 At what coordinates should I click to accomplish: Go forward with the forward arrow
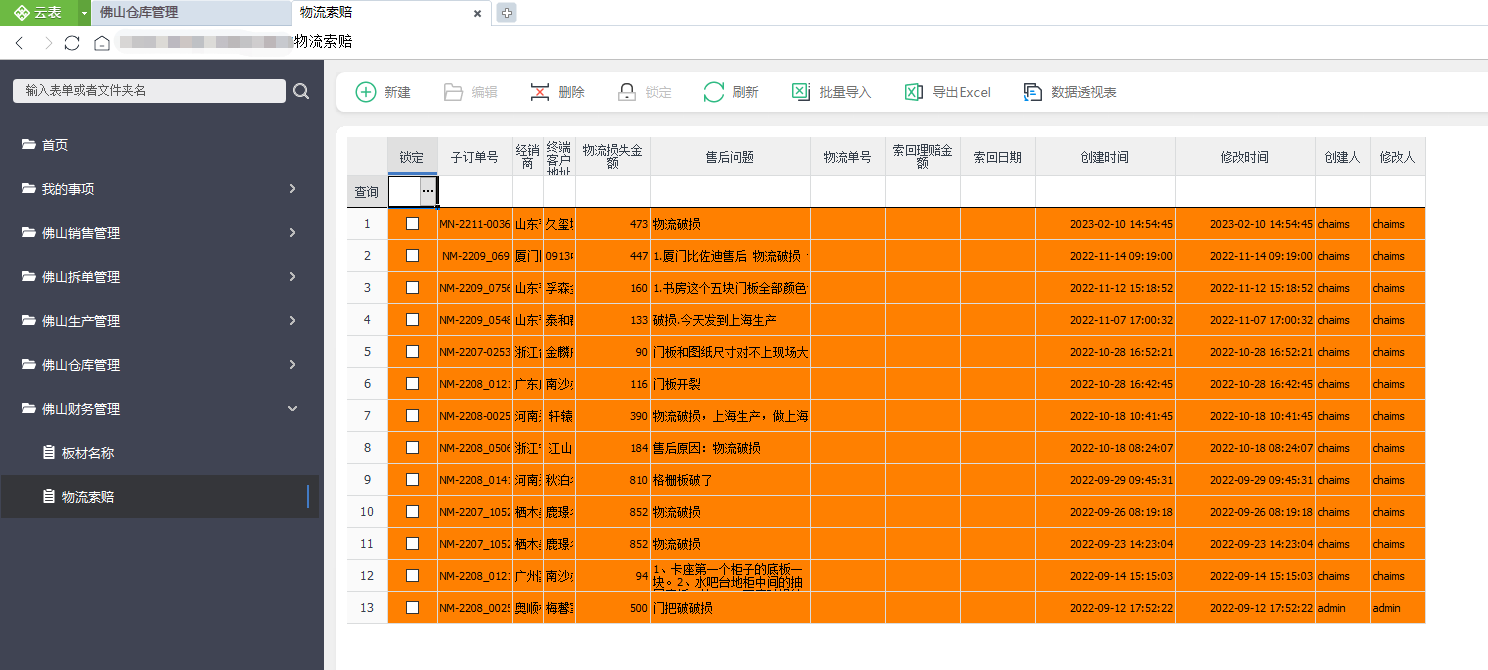(47, 43)
